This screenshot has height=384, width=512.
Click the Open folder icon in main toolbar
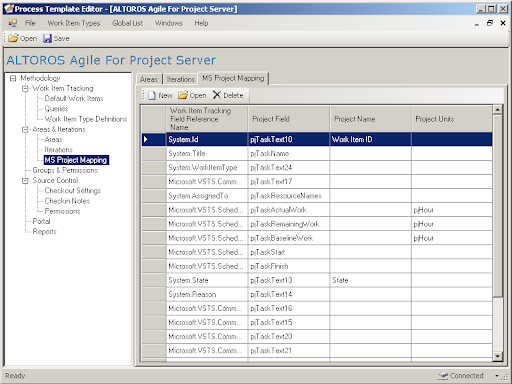coord(13,38)
